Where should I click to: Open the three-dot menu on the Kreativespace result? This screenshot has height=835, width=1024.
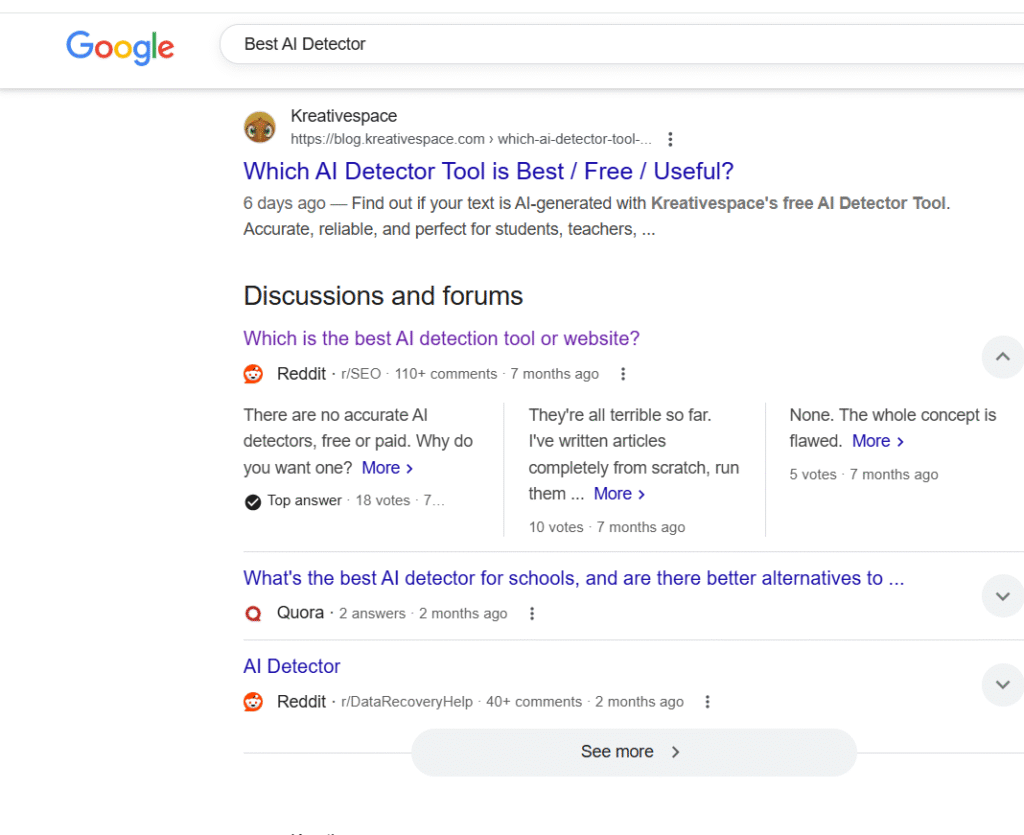(x=670, y=139)
